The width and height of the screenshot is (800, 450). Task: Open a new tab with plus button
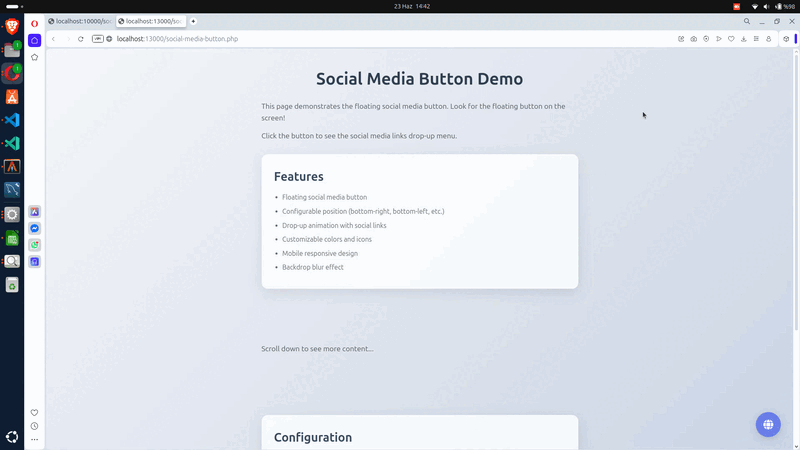[x=193, y=21]
